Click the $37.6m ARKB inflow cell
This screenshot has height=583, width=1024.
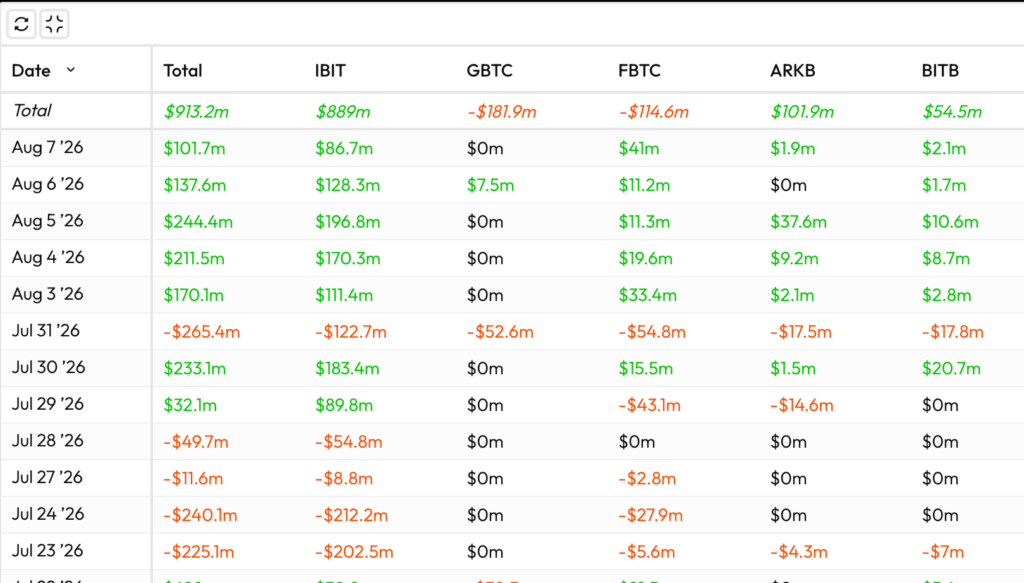[x=798, y=222]
